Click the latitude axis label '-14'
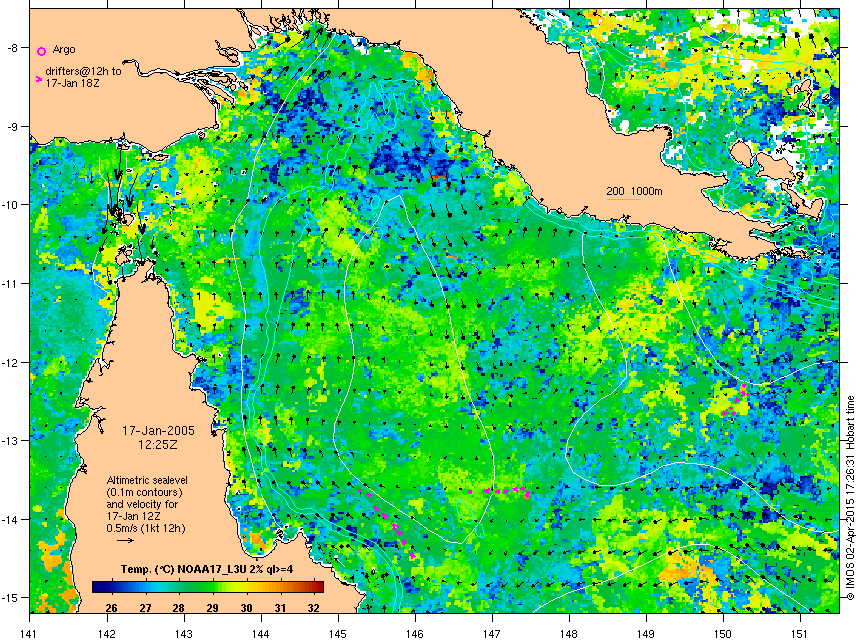This screenshot has height=640, width=860. point(11,519)
